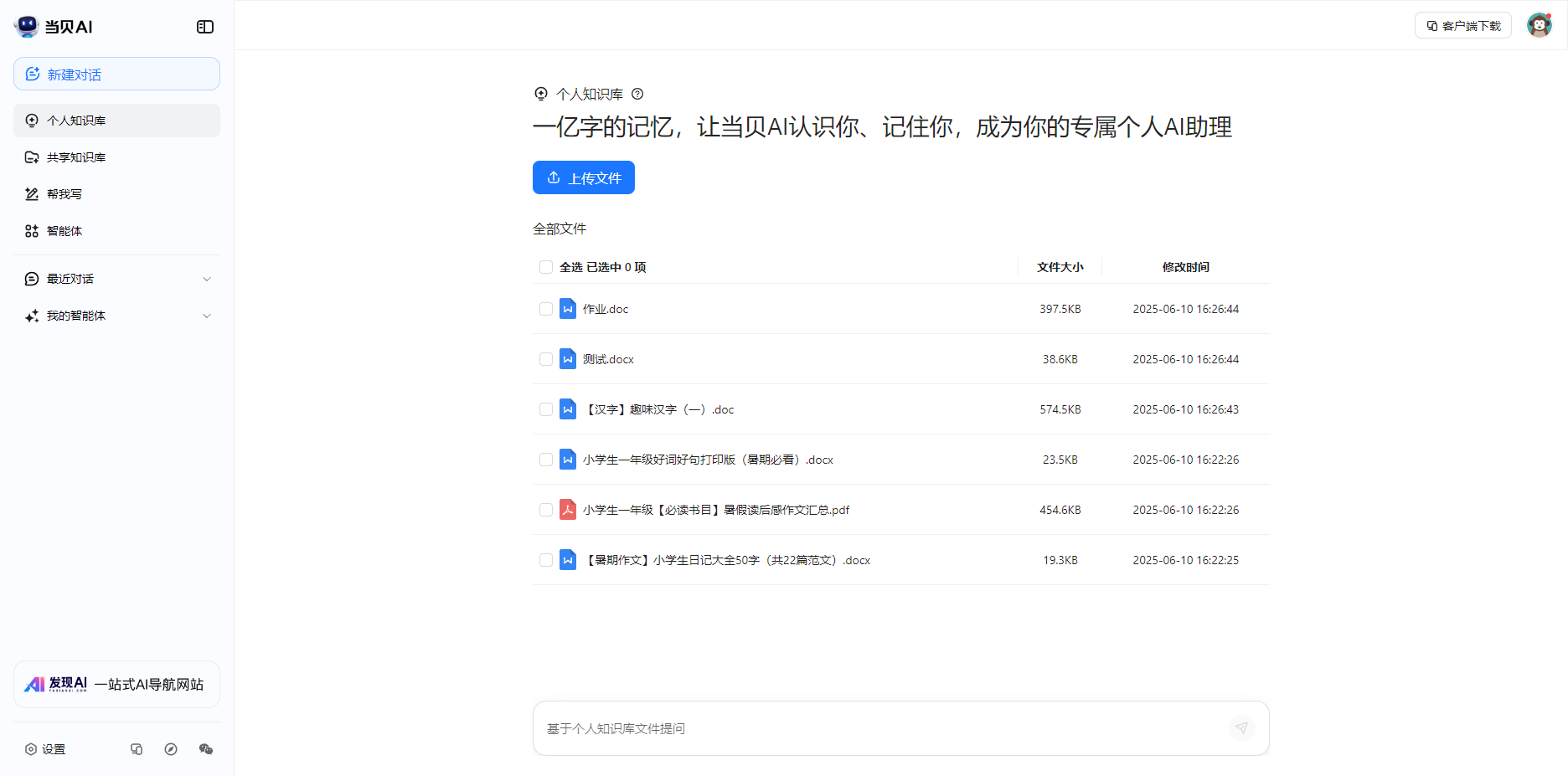The width and height of the screenshot is (1568, 776).
Task: Check the box for 【暑期作文】小学生日记大全50字.docx
Action: [546, 560]
